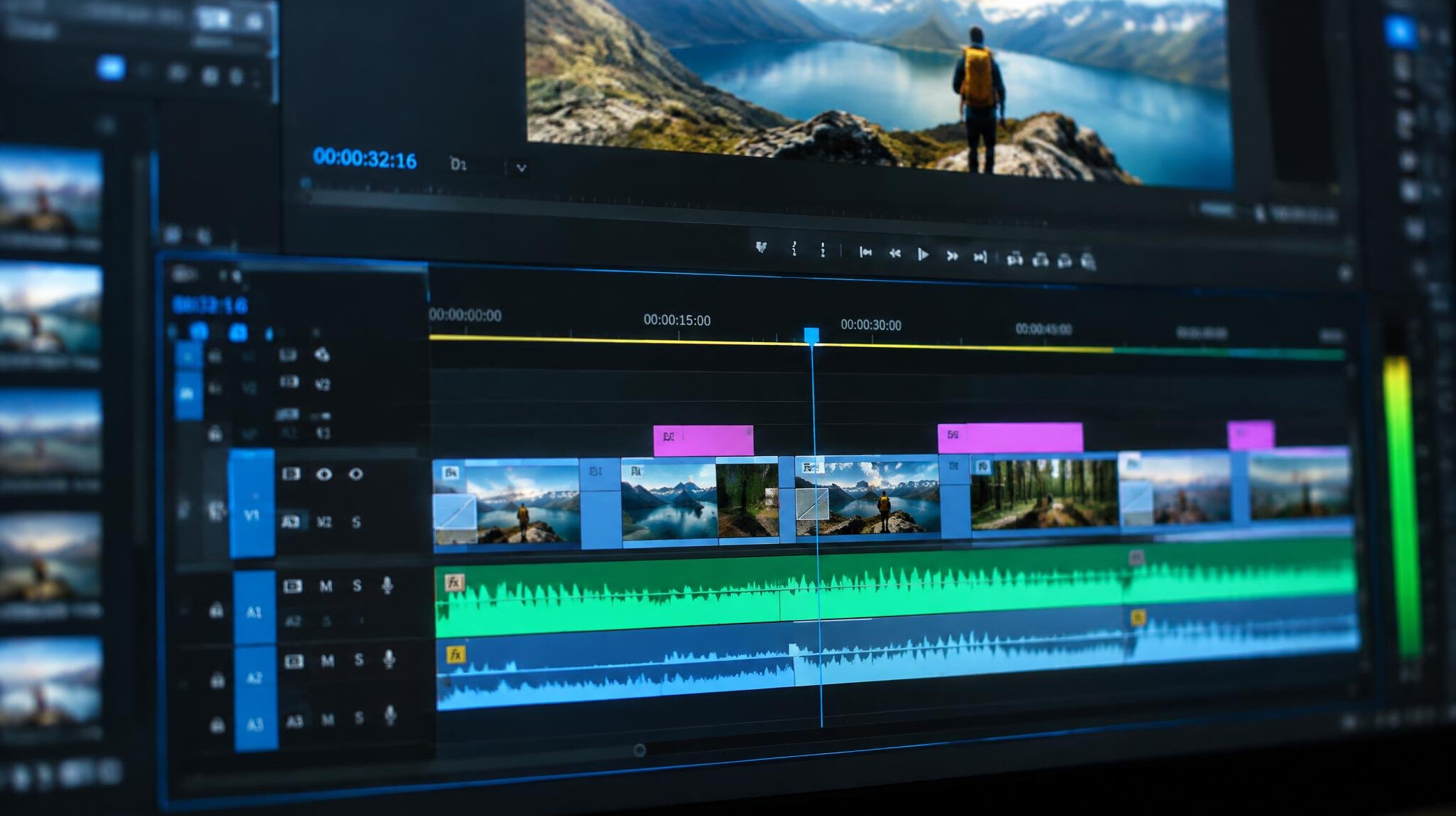Click the Extract icon in transport bar

pyautogui.click(x=1041, y=260)
